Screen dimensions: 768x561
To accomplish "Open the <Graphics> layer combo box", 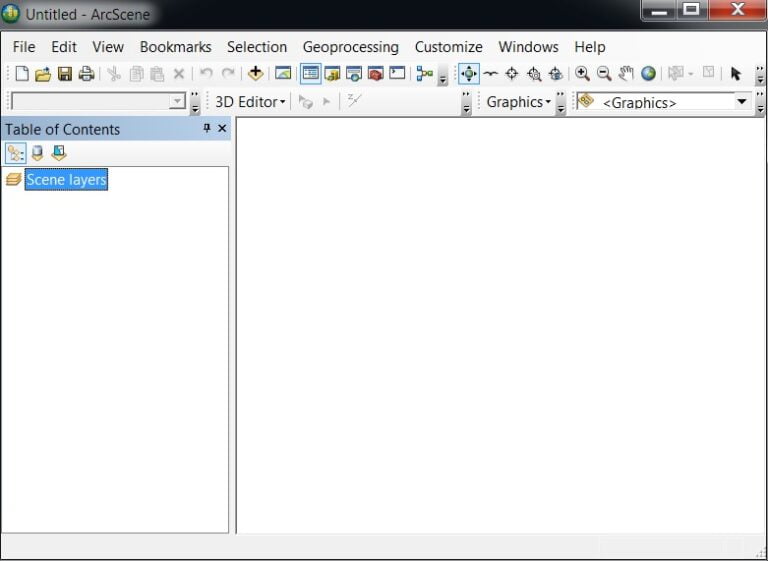I will coord(742,101).
